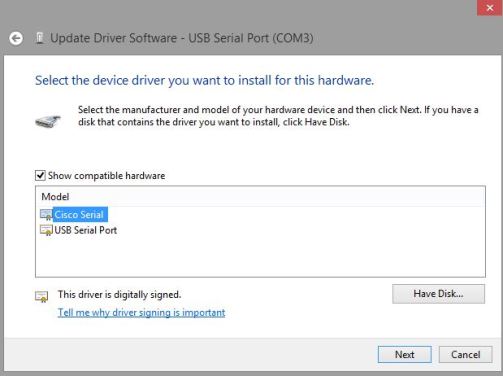This screenshot has width=503, height=376.
Task: Click the Have Disk button
Action: (438, 294)
